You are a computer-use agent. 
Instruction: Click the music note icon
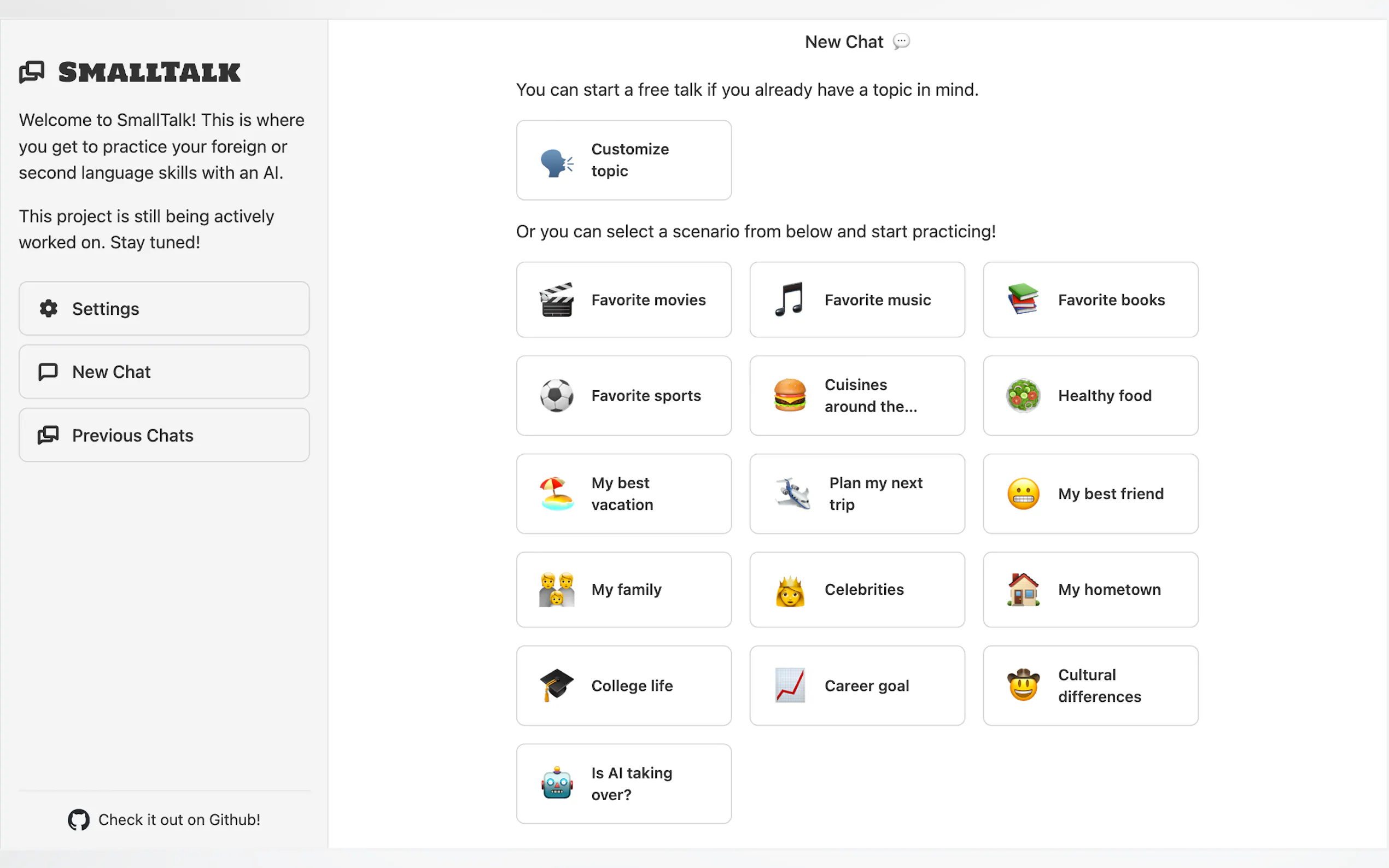click(790, 300)
